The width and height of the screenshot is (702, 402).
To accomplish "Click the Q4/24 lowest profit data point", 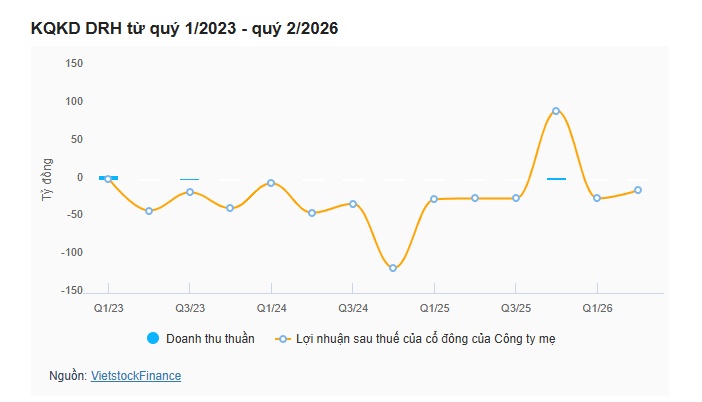I will [x=393, y=268].
